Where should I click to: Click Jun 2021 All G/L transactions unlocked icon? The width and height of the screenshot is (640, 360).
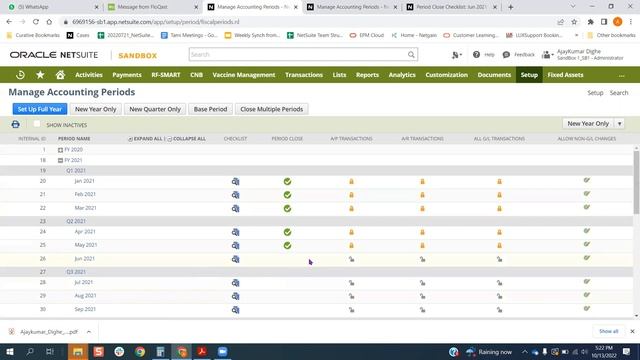pyautogui.click(x=499, y=259)
